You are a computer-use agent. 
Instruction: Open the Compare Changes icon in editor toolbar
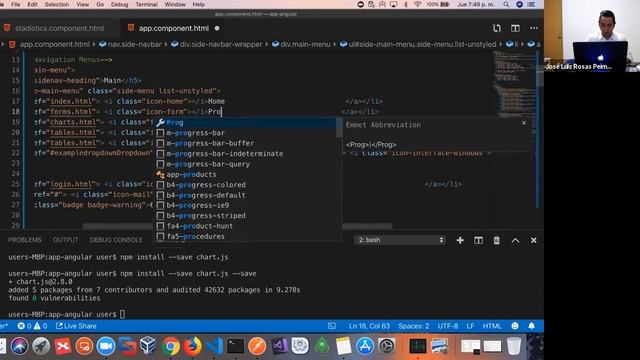496,28
